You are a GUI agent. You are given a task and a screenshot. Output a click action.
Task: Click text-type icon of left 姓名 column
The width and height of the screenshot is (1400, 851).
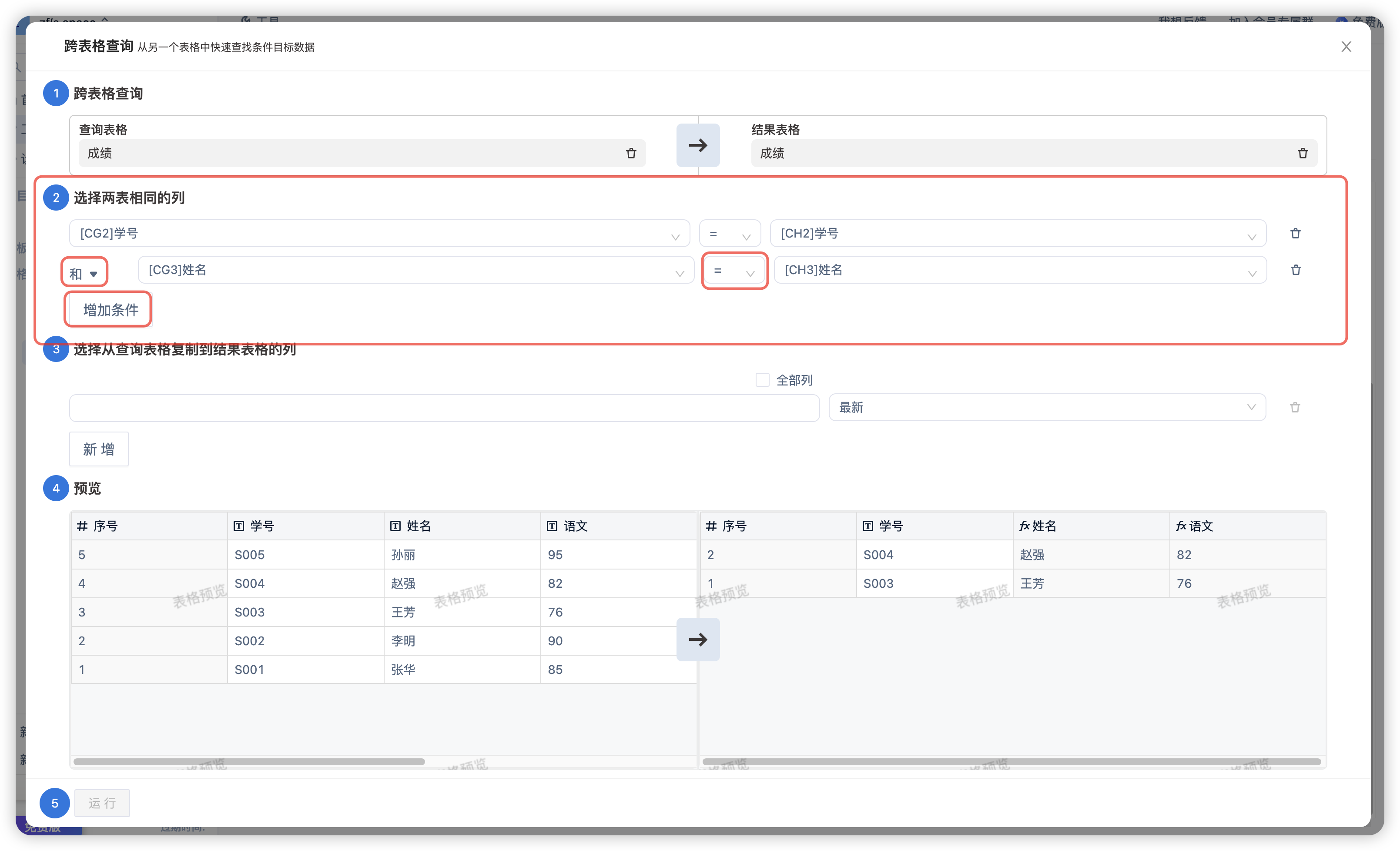pos(395,526)
